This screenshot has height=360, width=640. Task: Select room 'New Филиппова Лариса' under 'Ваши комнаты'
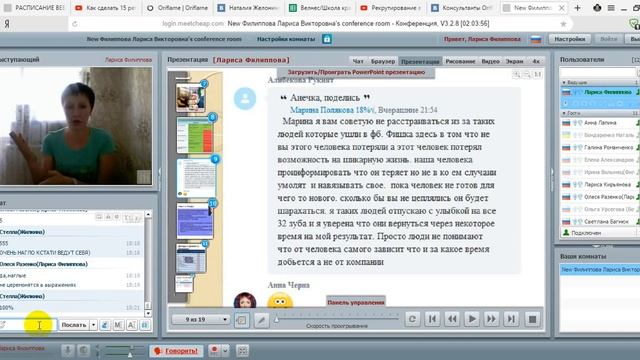tap(600, 269)
